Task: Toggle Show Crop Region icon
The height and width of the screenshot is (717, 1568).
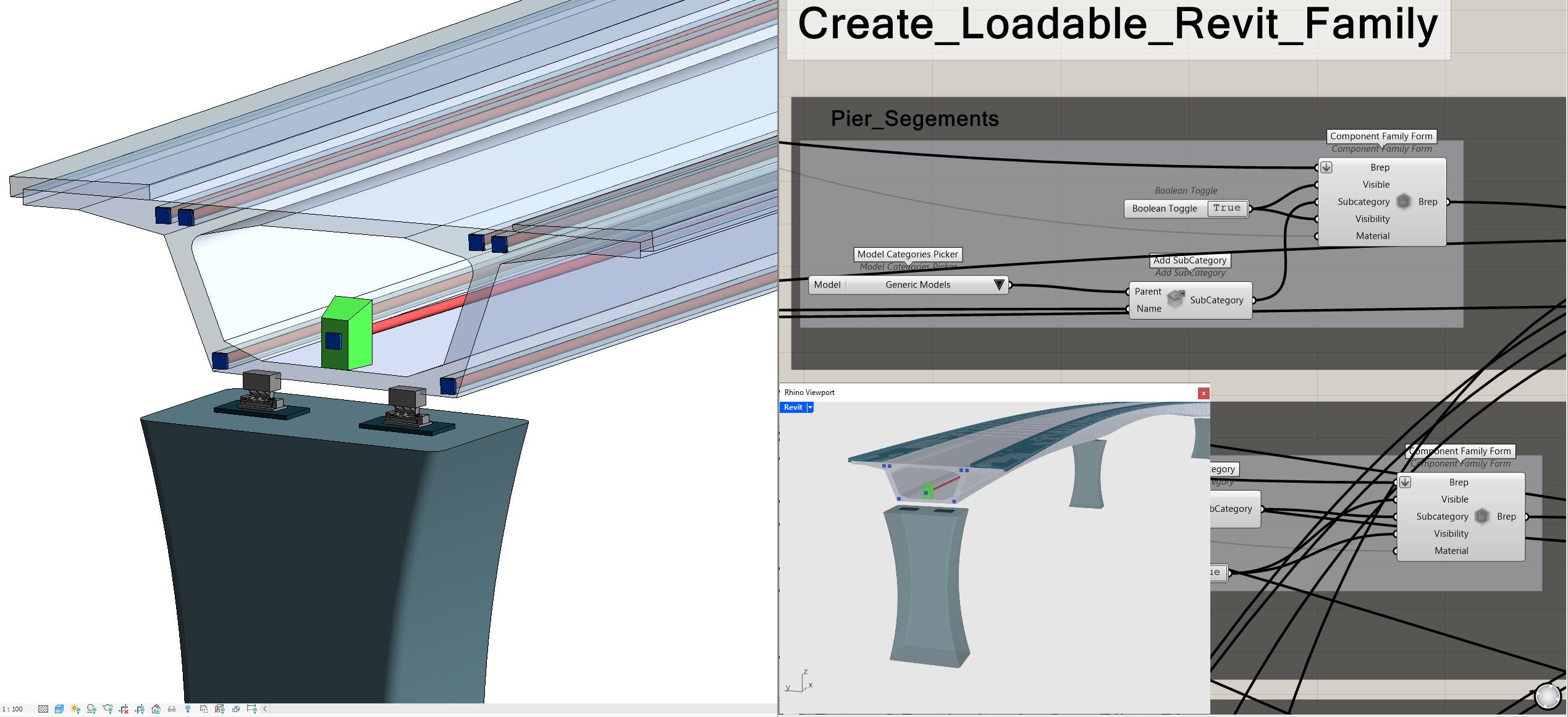Action: coord(140,709)
